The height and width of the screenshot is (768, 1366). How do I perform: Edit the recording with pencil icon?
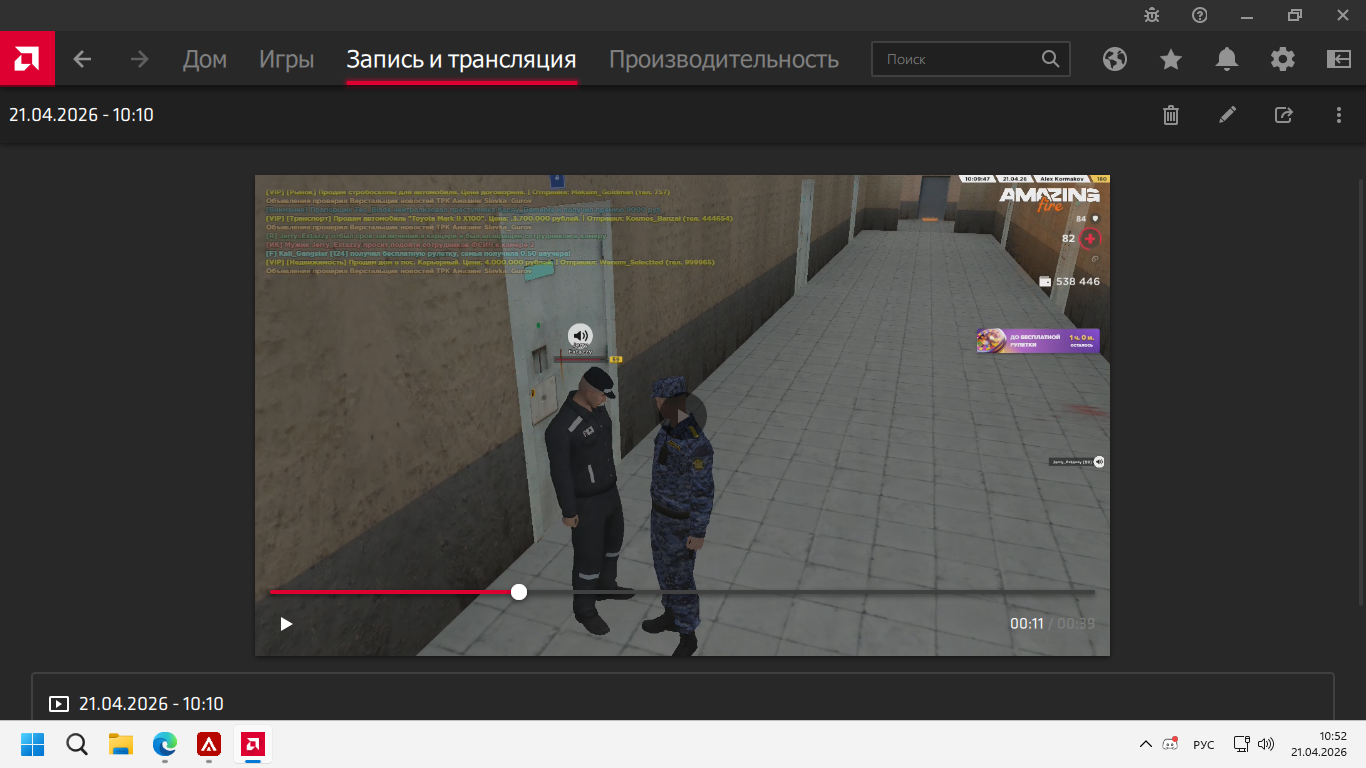pyautogui.click(x=1227, y=115)
